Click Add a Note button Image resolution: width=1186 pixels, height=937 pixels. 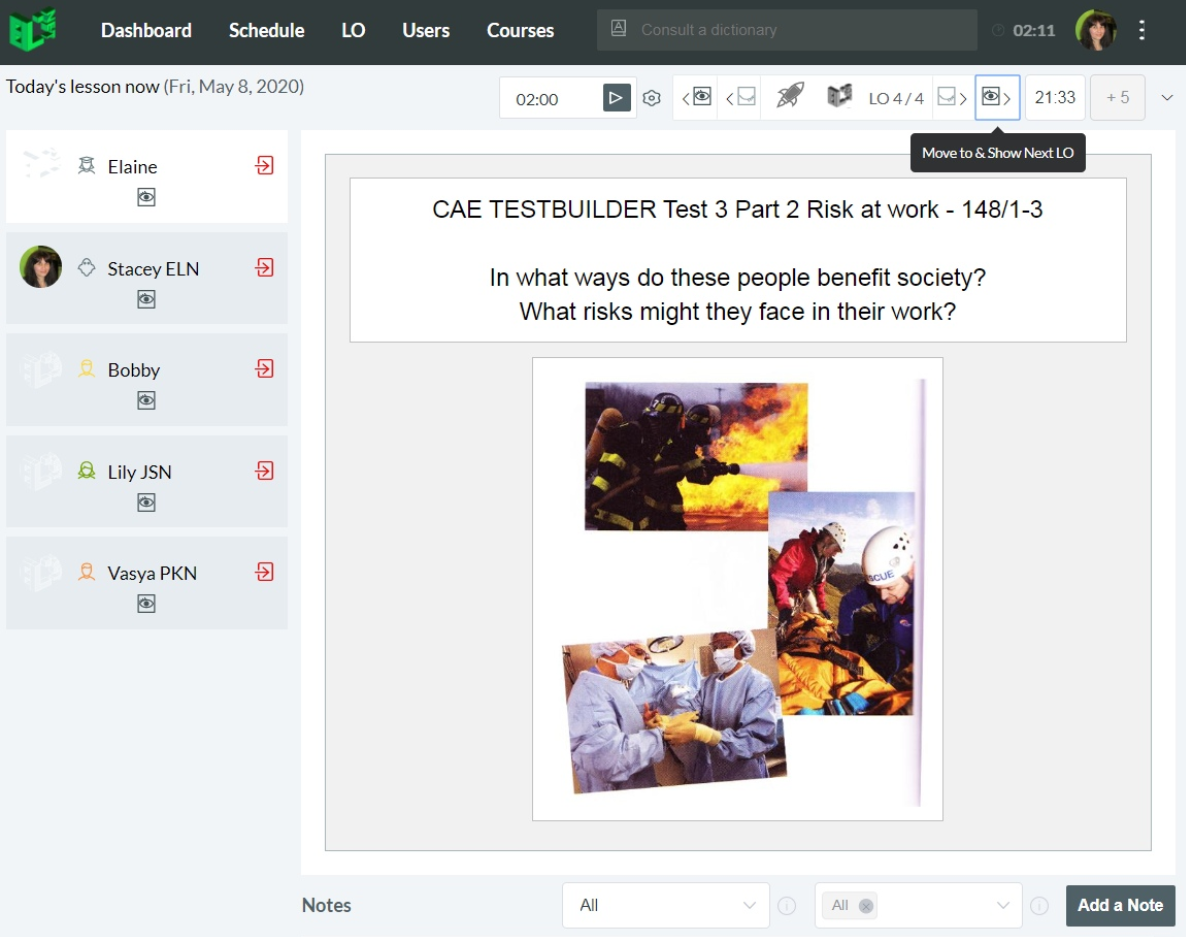(1120, 905)
